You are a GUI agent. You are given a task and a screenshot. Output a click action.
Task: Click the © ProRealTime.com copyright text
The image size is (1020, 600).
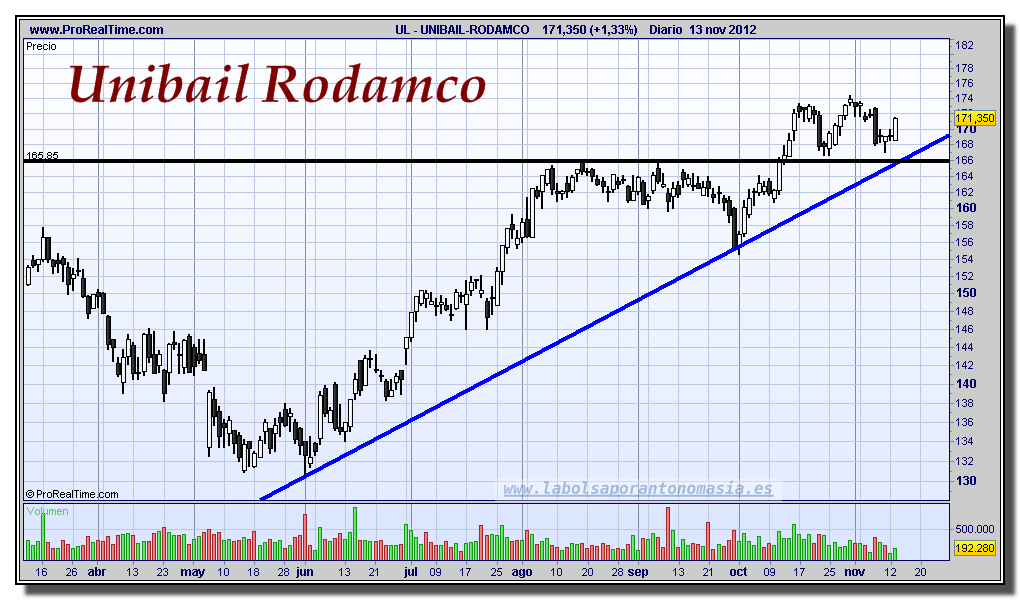pos(72,495)
